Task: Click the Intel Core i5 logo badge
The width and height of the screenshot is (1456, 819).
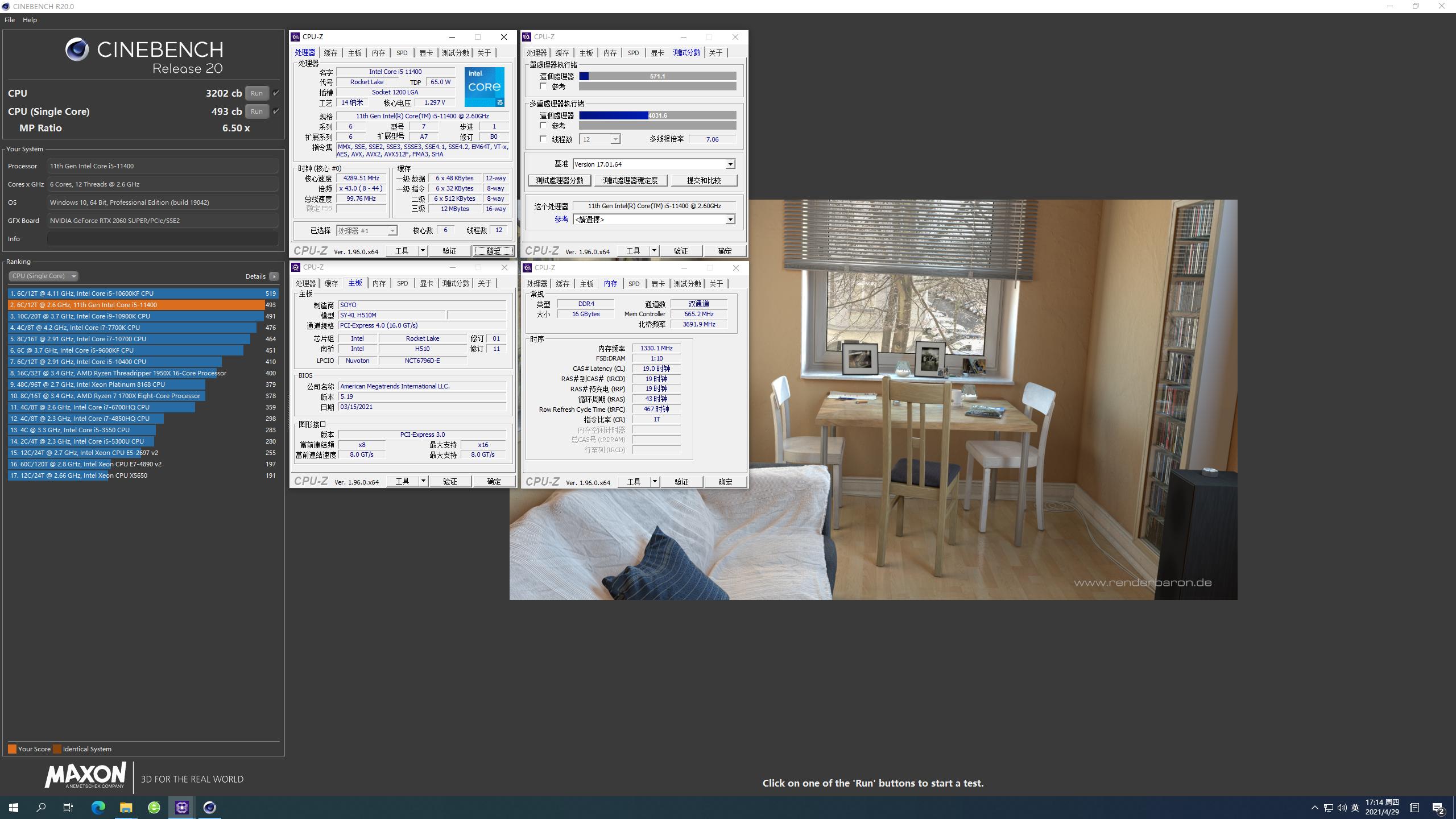Action: 484,86
